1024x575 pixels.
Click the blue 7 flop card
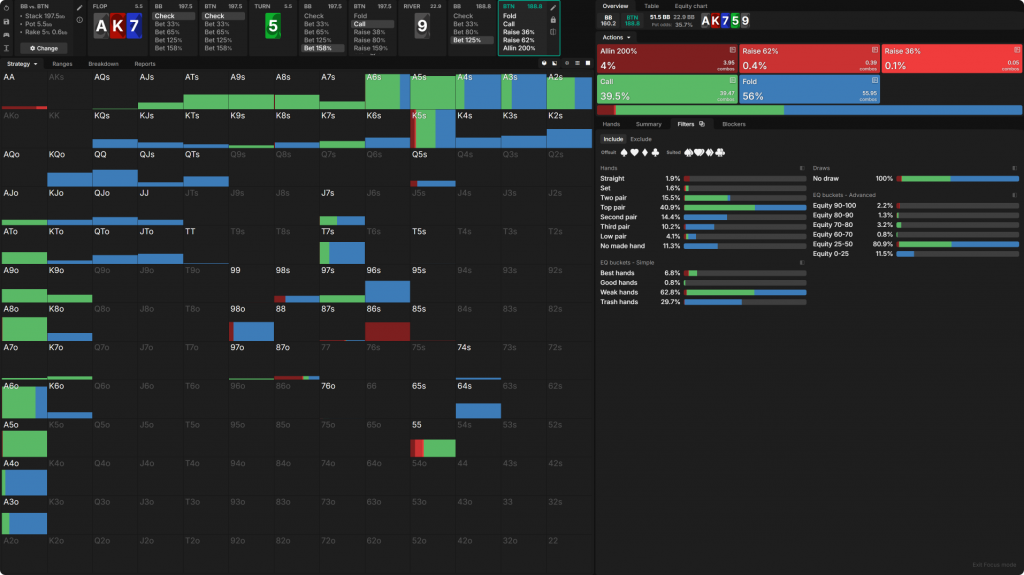click(135, 27)
